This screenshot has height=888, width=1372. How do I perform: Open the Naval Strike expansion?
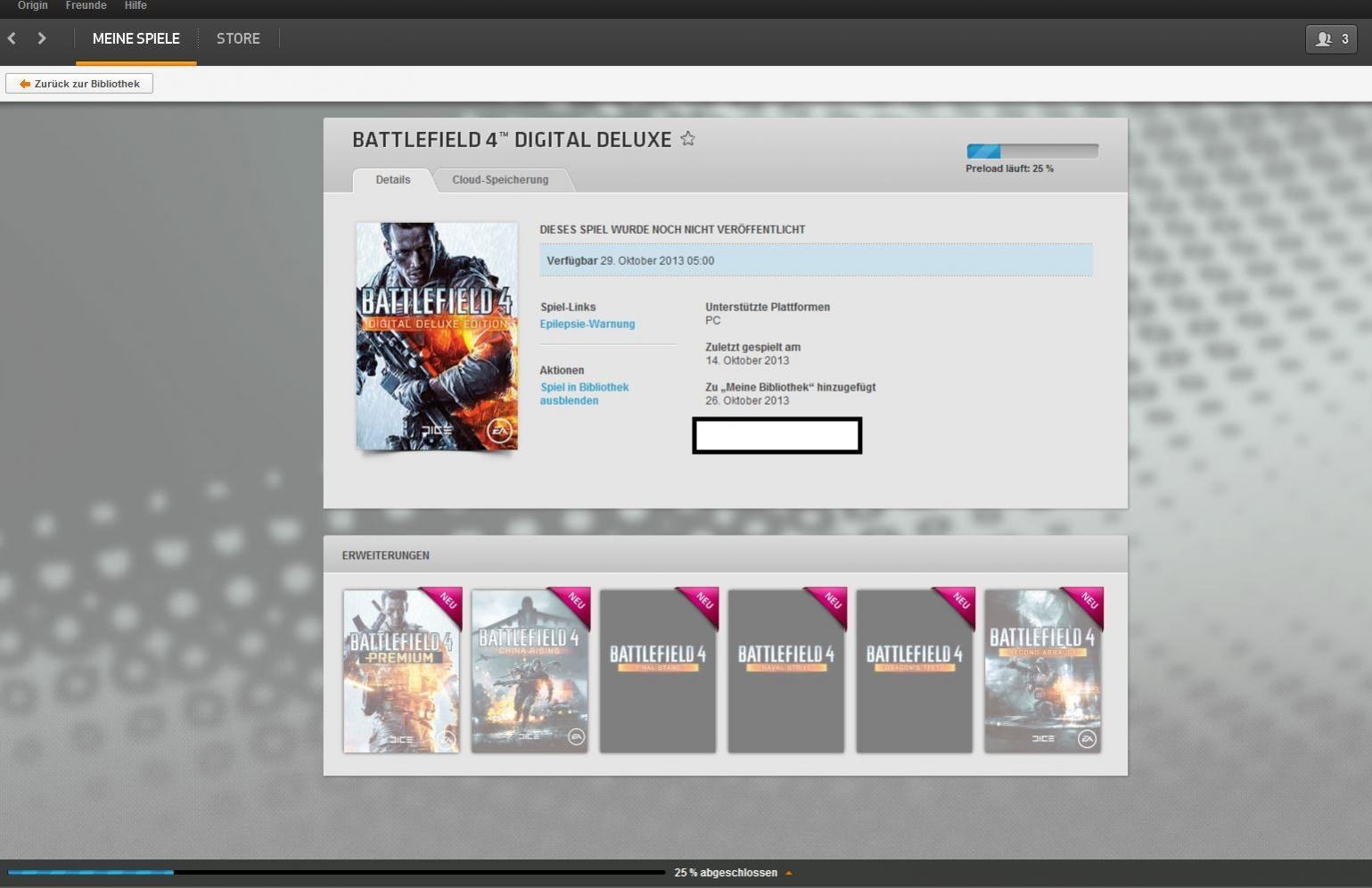point(786,670)
